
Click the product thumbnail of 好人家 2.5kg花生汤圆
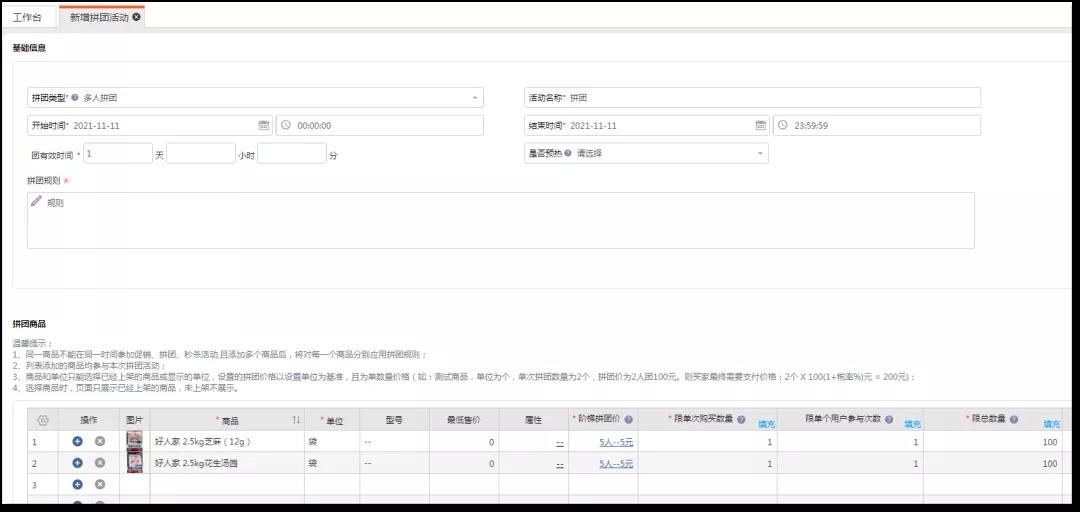coord(134,463)
